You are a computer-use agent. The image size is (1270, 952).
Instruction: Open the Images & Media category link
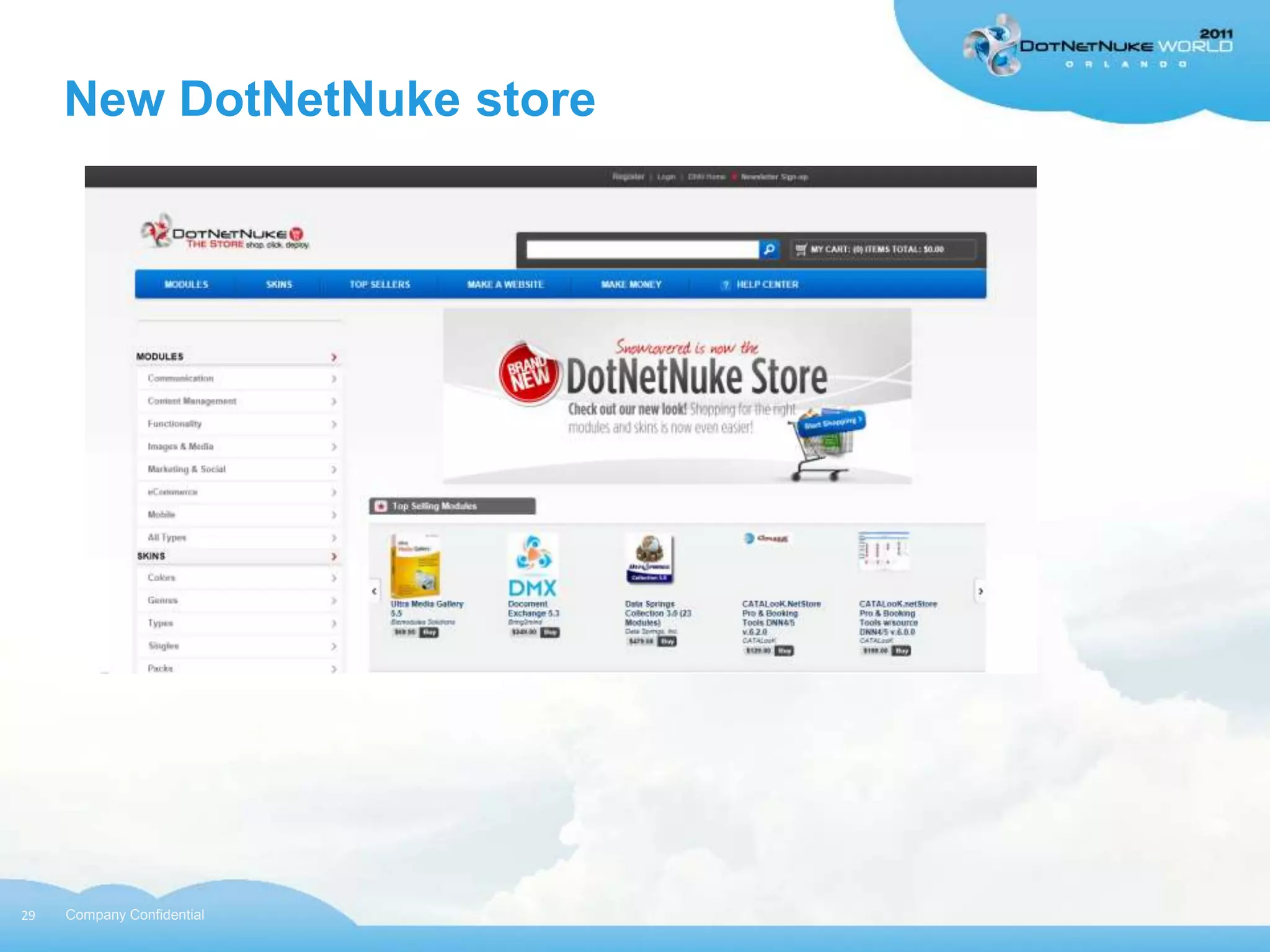tap(180, 446)
